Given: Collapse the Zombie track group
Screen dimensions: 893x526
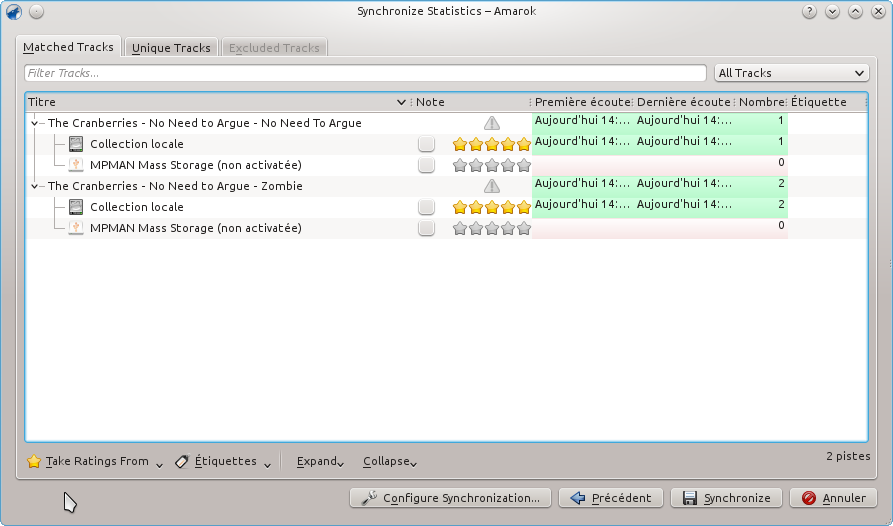Looking at the screenshot, I should tap(35, 186).
